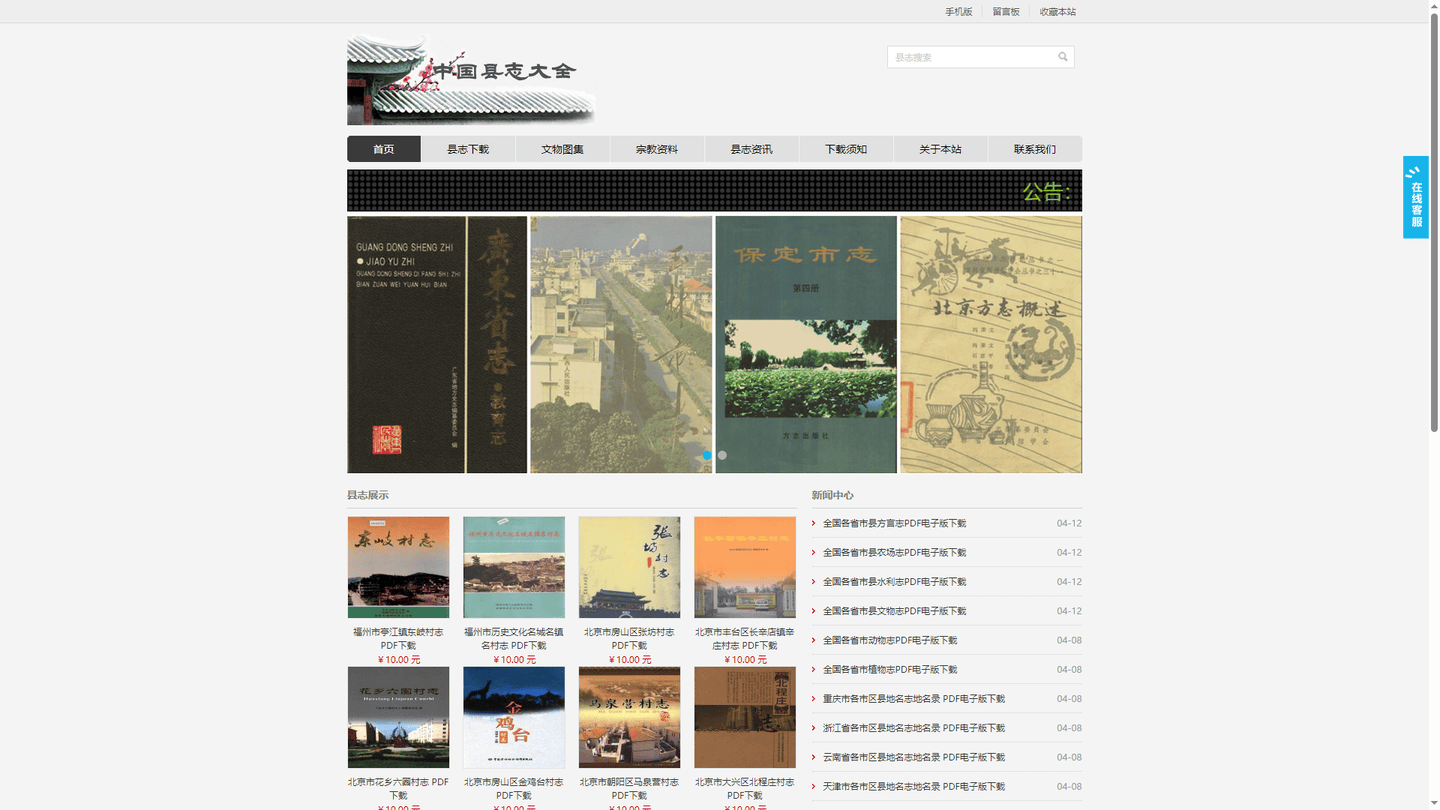The width and height of the screenshot is (1440, 810).
Task: Open the 金鸡台 book cover thumbnail
Action: coord(514,718)
